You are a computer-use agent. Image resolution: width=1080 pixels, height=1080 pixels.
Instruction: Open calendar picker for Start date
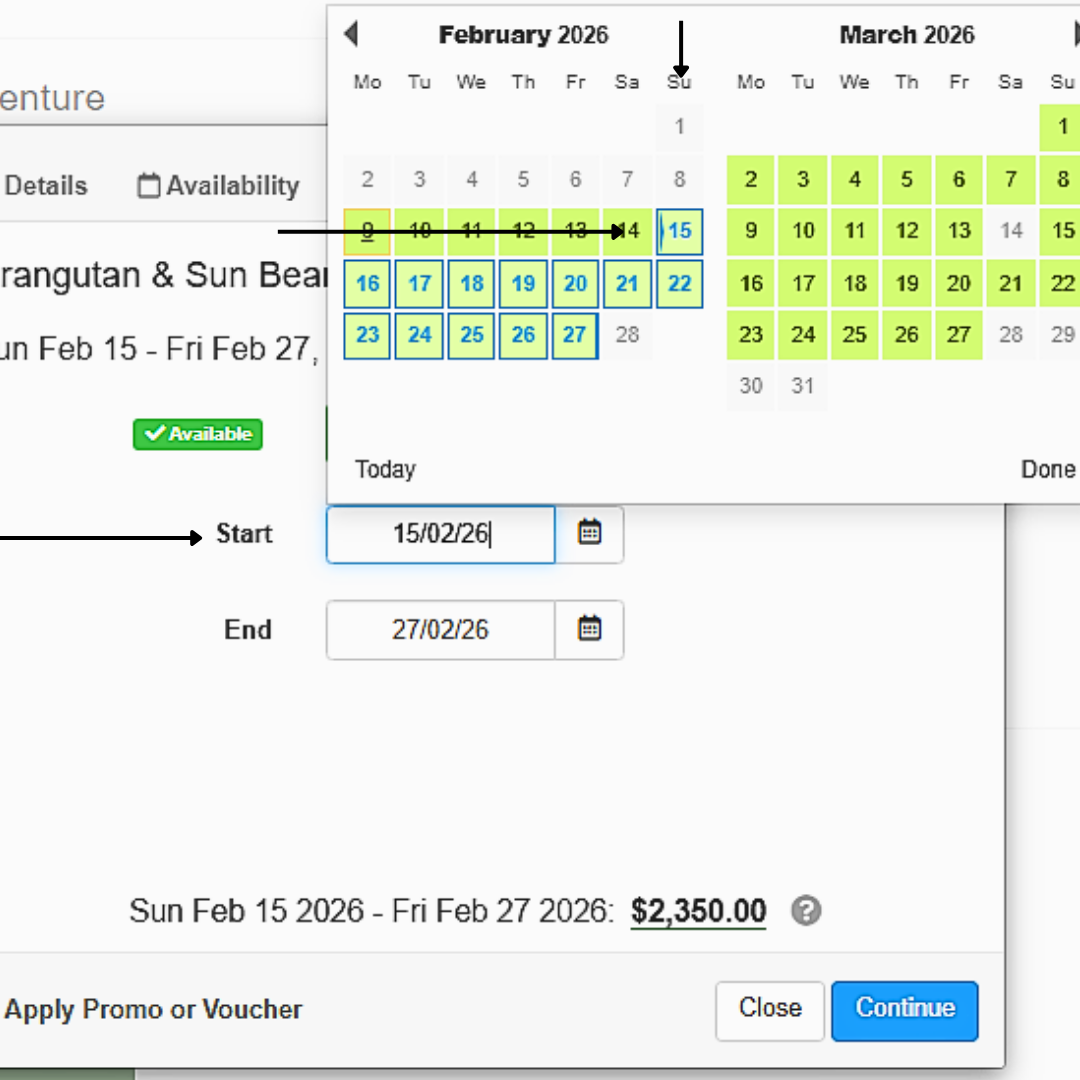[590, 534]
